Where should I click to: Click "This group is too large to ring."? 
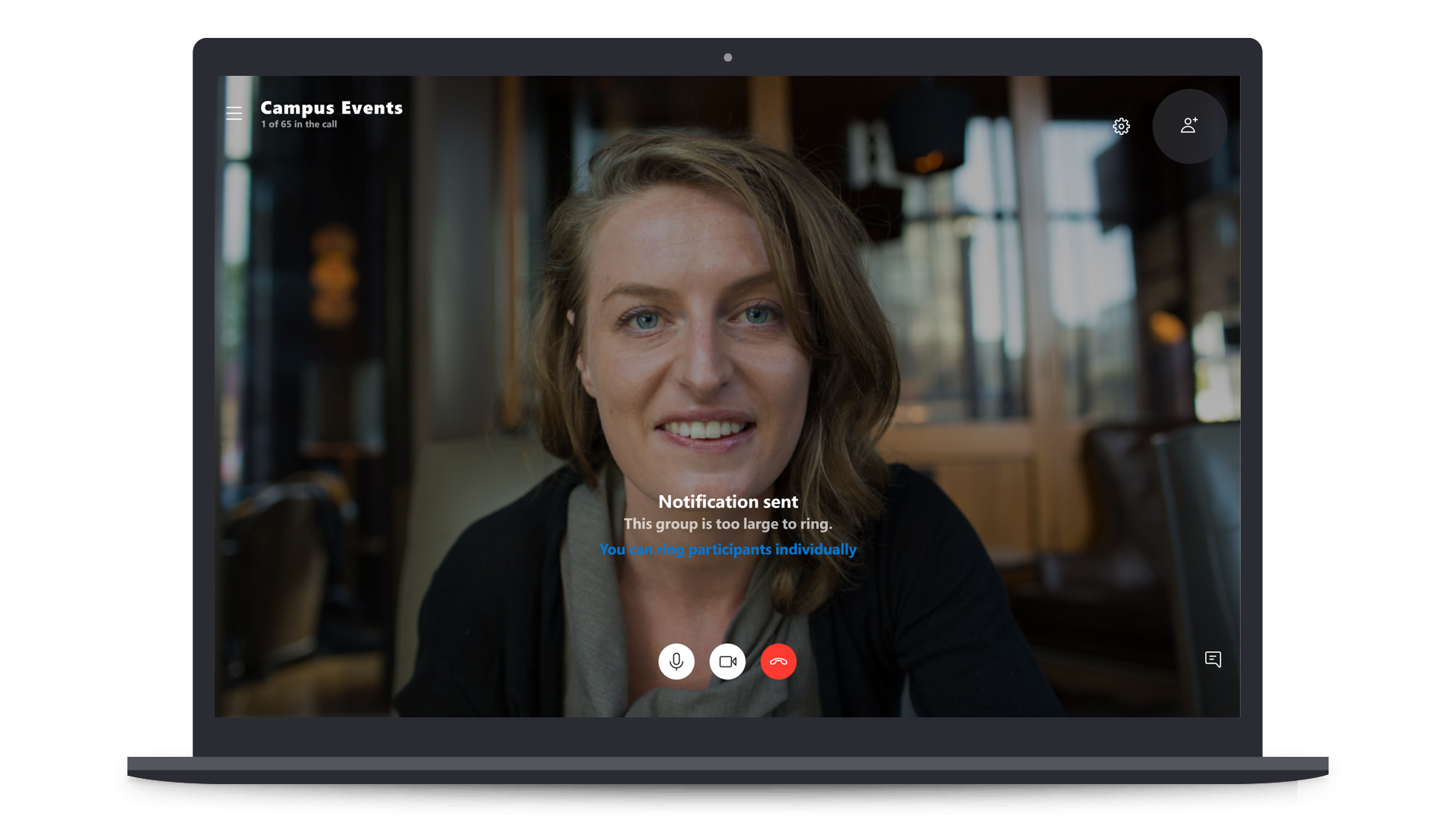click(x=727, y=524)
